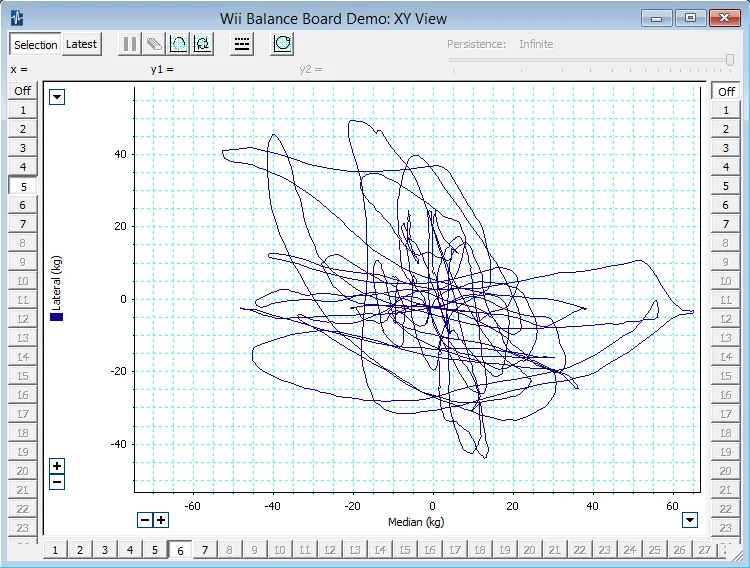Click channel 4 button in left column

point(22,167)
